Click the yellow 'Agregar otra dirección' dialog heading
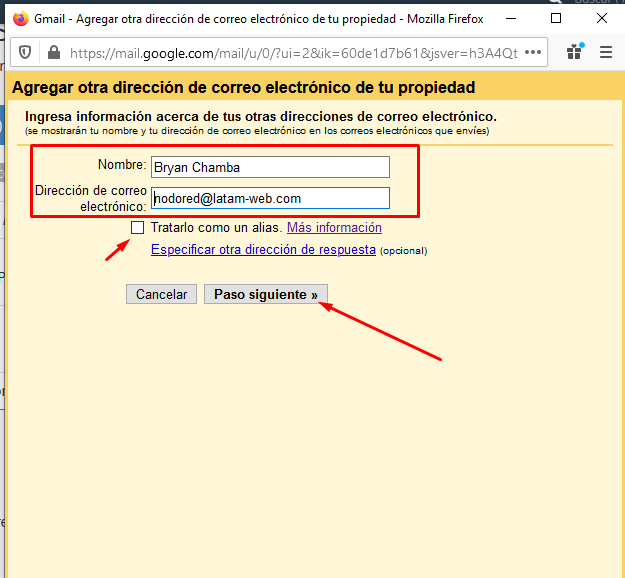Image resolution: width=625 pixels, height=578 pixels. 242,88
